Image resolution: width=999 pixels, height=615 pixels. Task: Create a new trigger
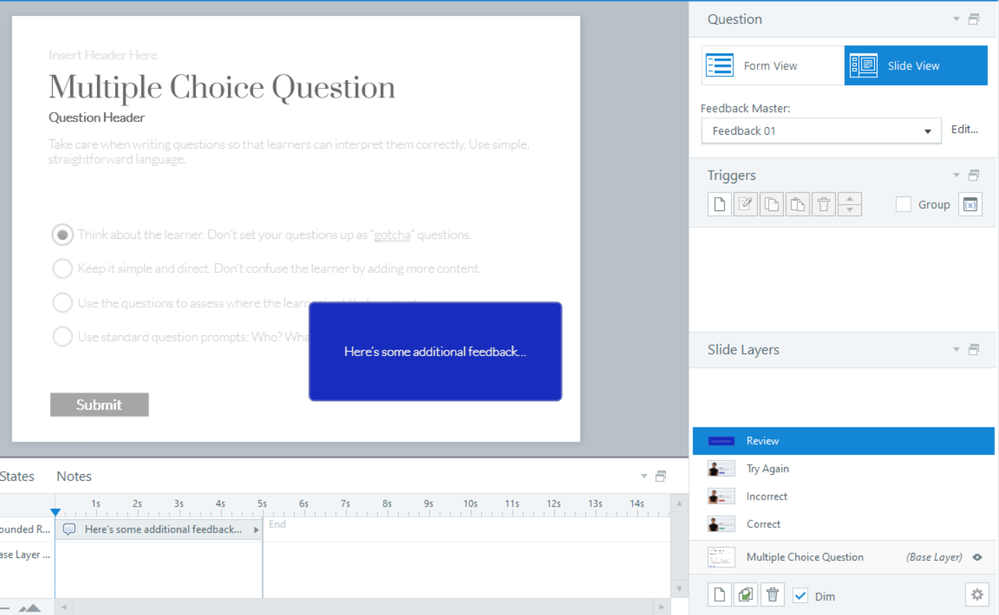pos(719,205)
